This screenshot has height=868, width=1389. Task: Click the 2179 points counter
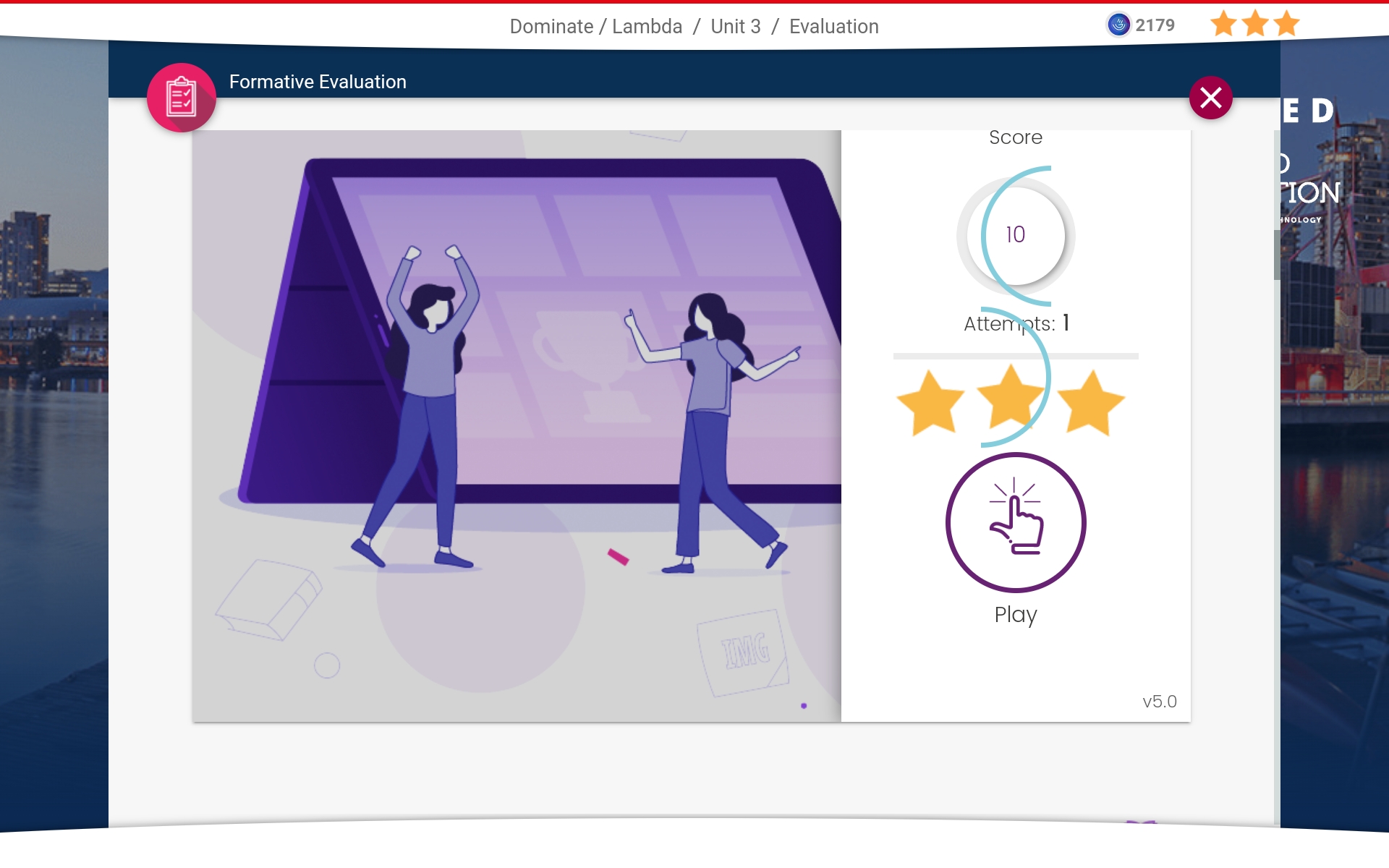tap(1155, 25)
